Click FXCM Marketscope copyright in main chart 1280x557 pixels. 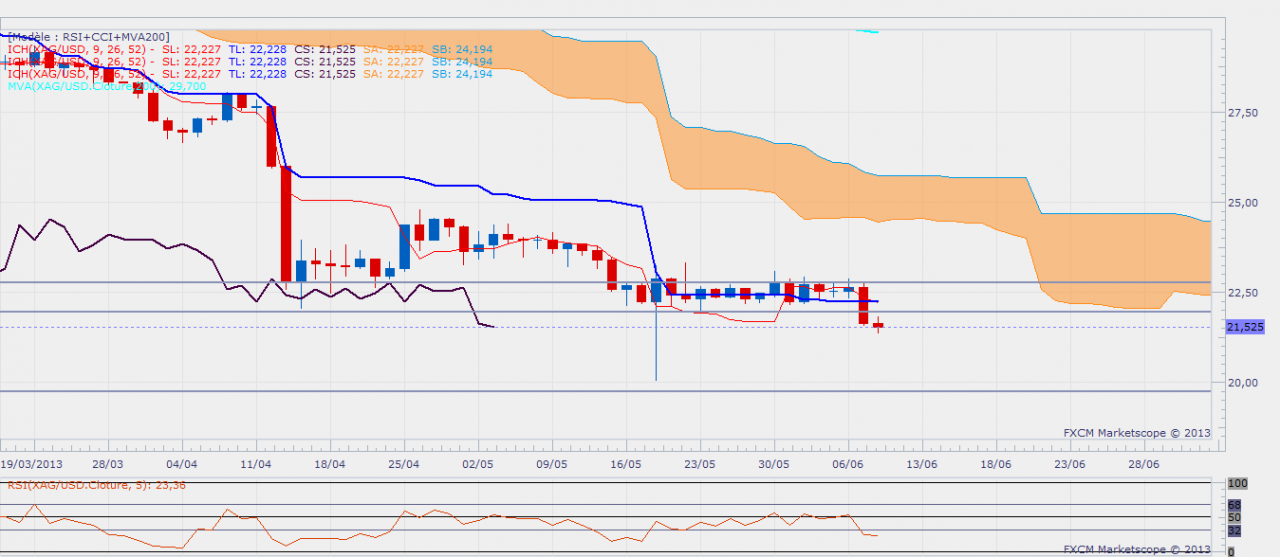[1135, 433]
